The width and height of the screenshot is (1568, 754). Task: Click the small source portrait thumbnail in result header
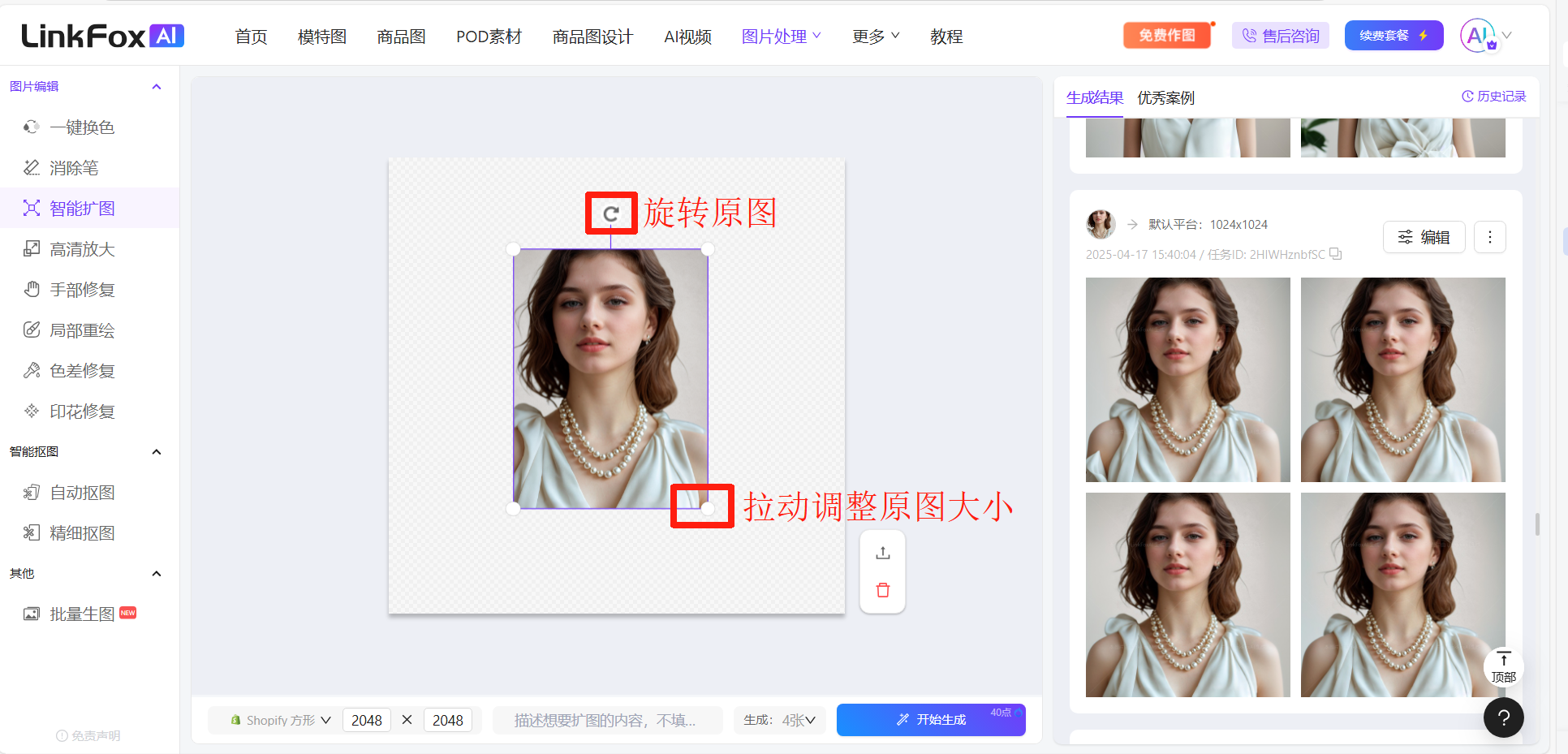point(1101,224)
